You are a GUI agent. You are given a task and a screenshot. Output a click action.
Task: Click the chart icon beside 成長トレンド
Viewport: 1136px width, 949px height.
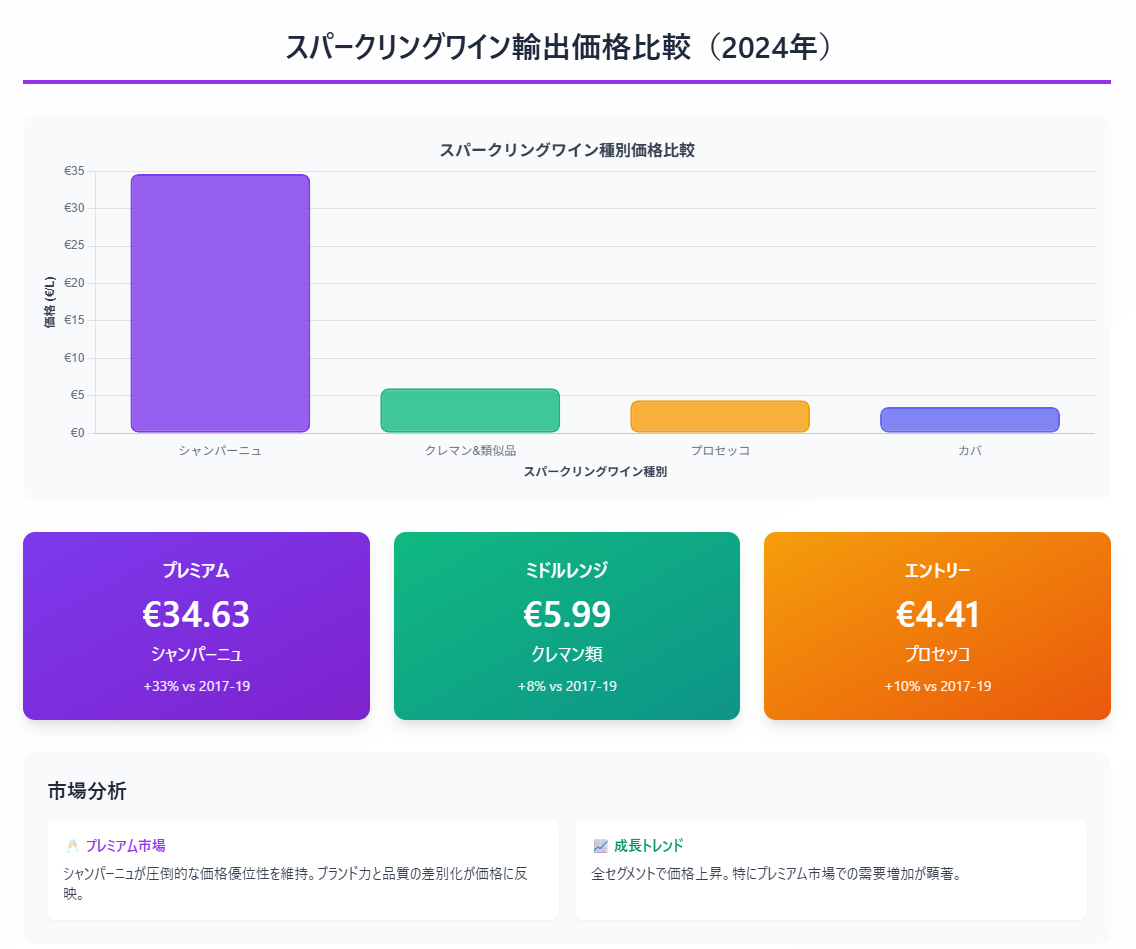600,846
